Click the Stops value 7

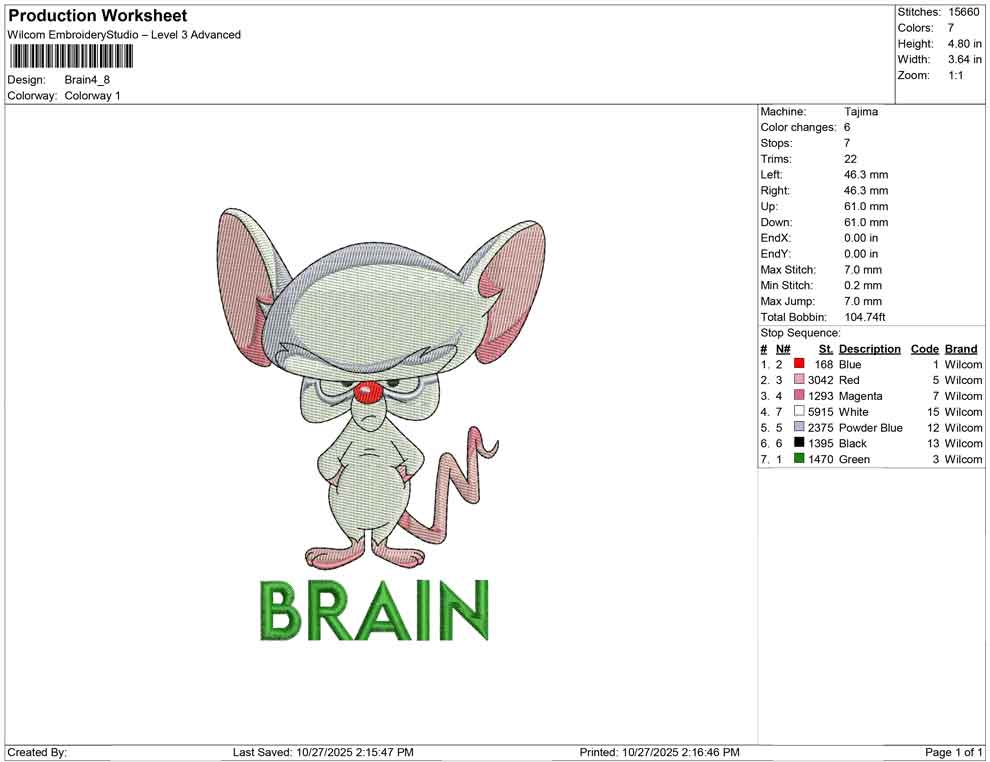pyautogui.click(x=847, y=143)
